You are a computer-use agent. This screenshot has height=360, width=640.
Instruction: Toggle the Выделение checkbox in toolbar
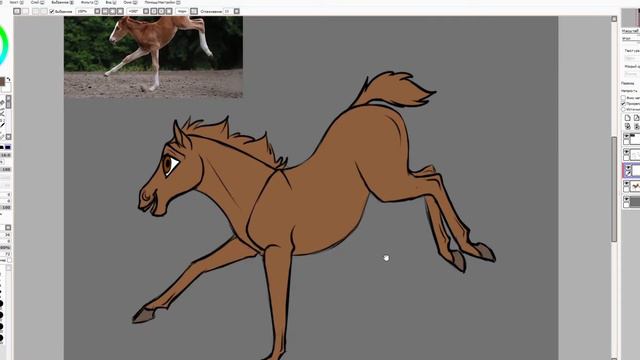[x=52, y=11]
